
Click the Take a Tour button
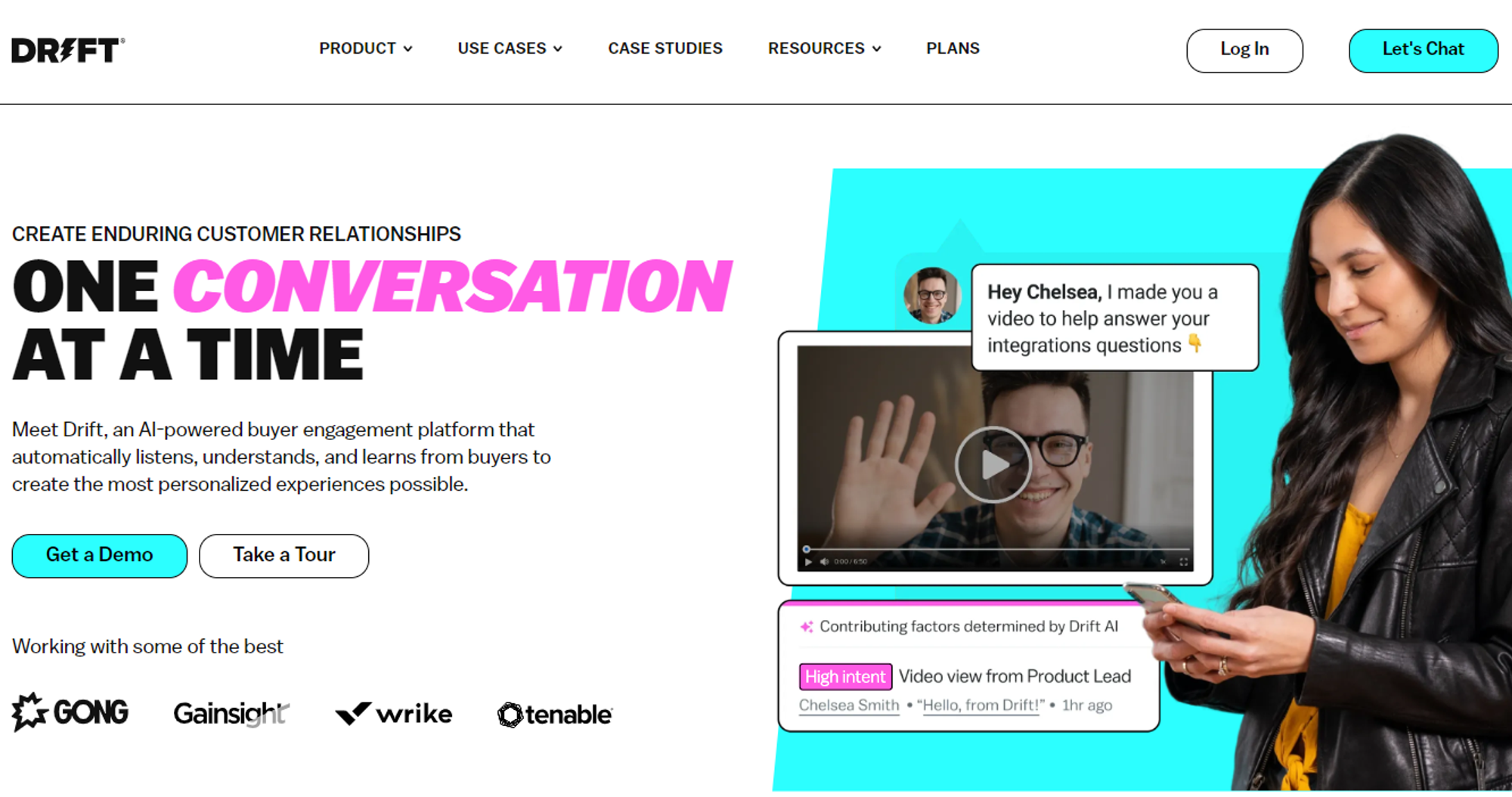284,556
